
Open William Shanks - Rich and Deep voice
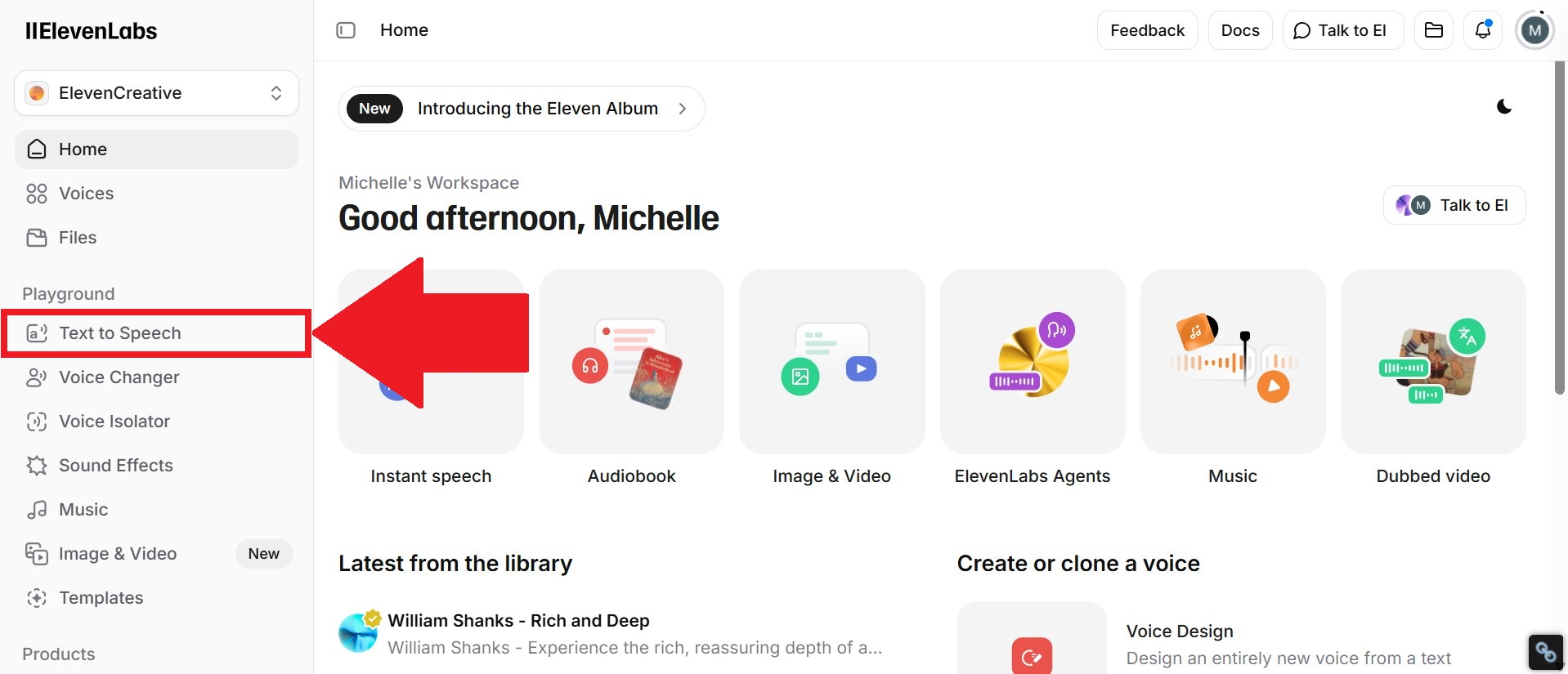pos(518,621)
